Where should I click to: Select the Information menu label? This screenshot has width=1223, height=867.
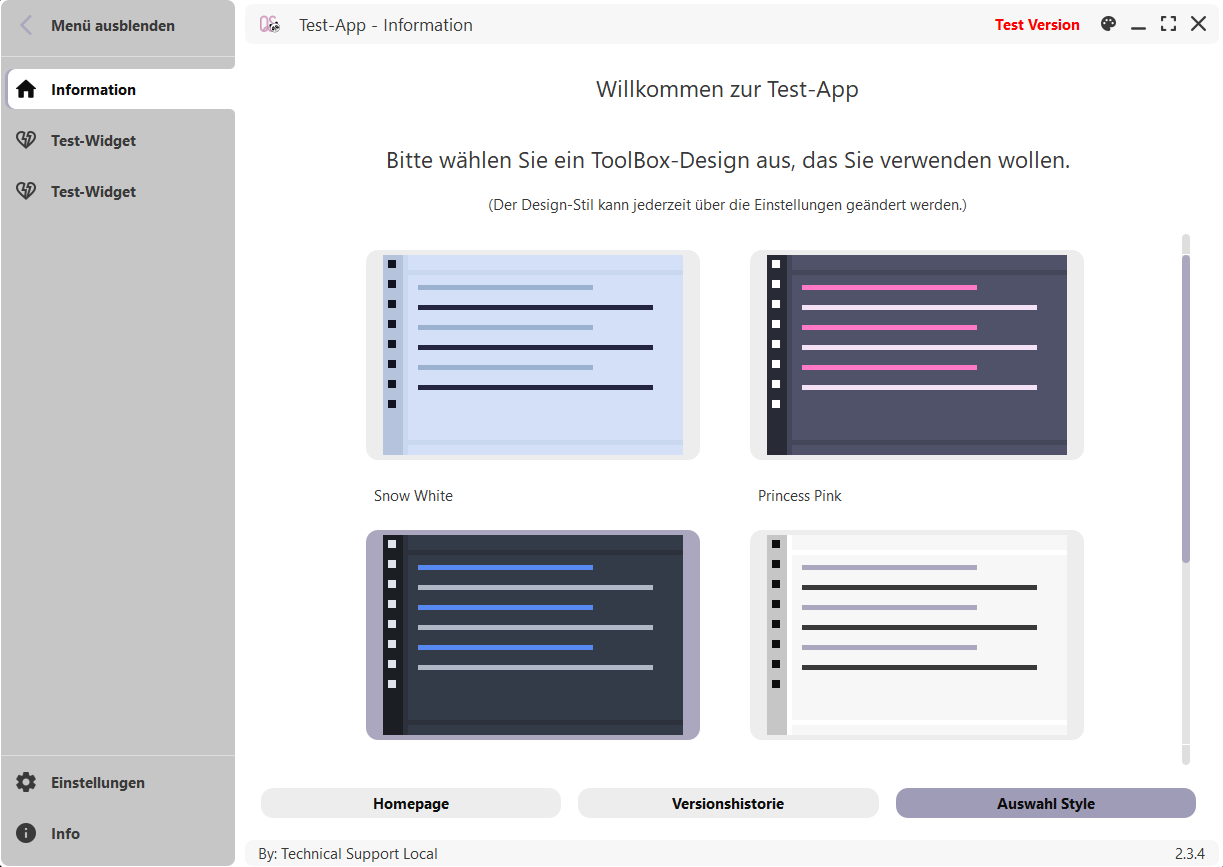(94, 90)
